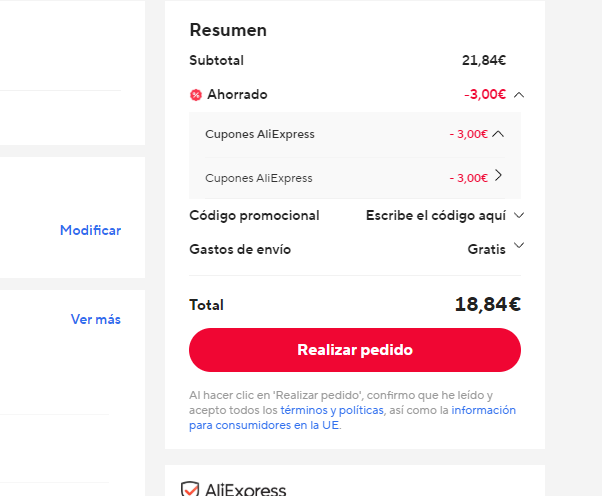Image resolution: width=602 pixels, height=496 pixels.
Task: Open the second Cupones AliExpress row arrow
Action: tap(498, 175)
